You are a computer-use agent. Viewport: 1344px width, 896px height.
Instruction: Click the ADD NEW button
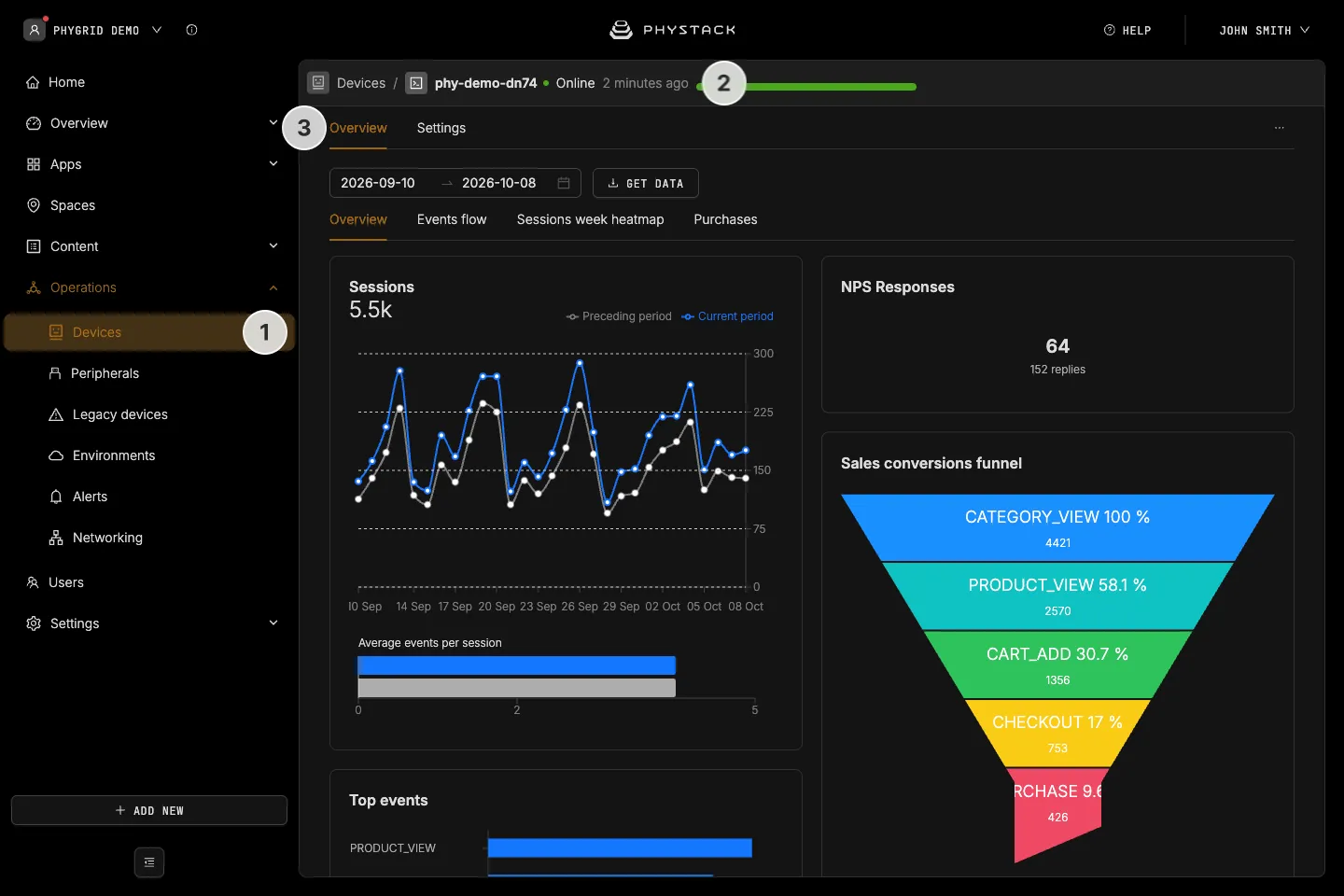(149, 810)
